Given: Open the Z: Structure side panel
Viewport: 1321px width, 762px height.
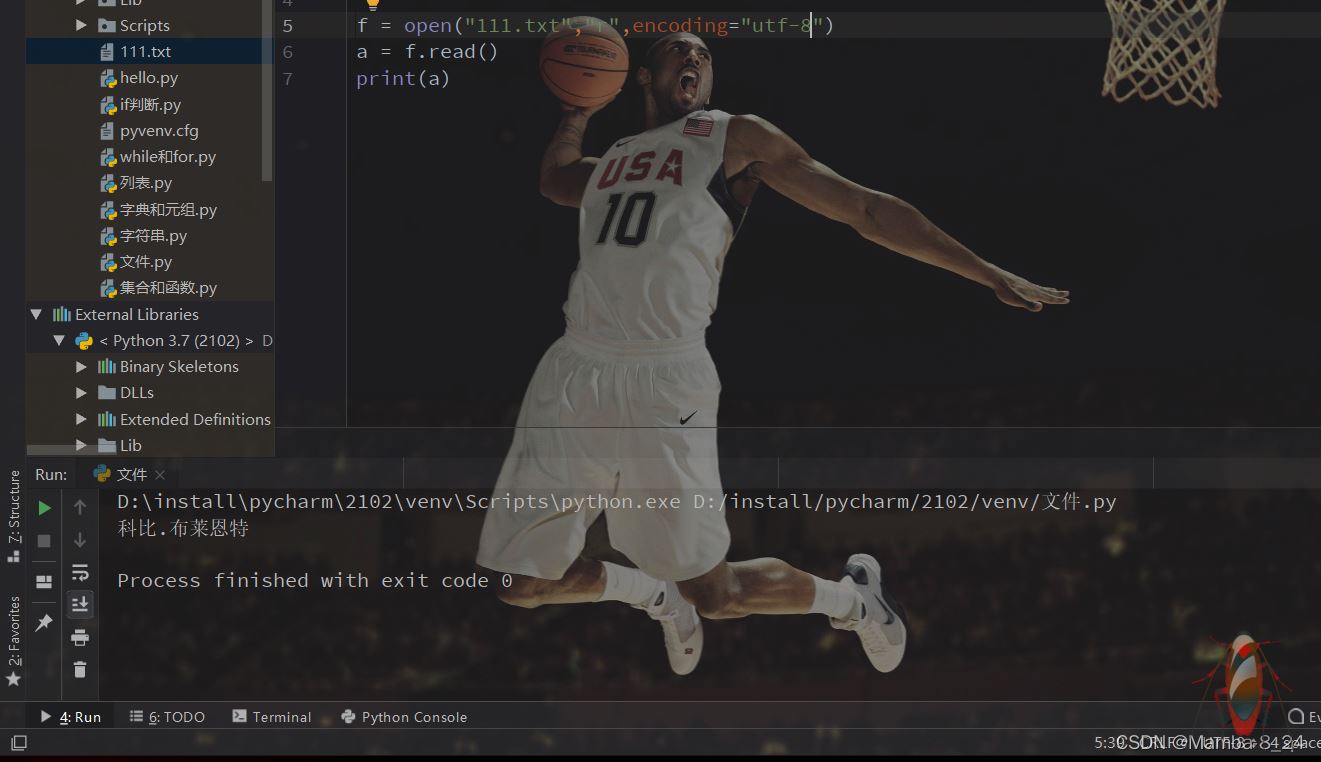Looking at the screenshot, I should coord(14,516).
